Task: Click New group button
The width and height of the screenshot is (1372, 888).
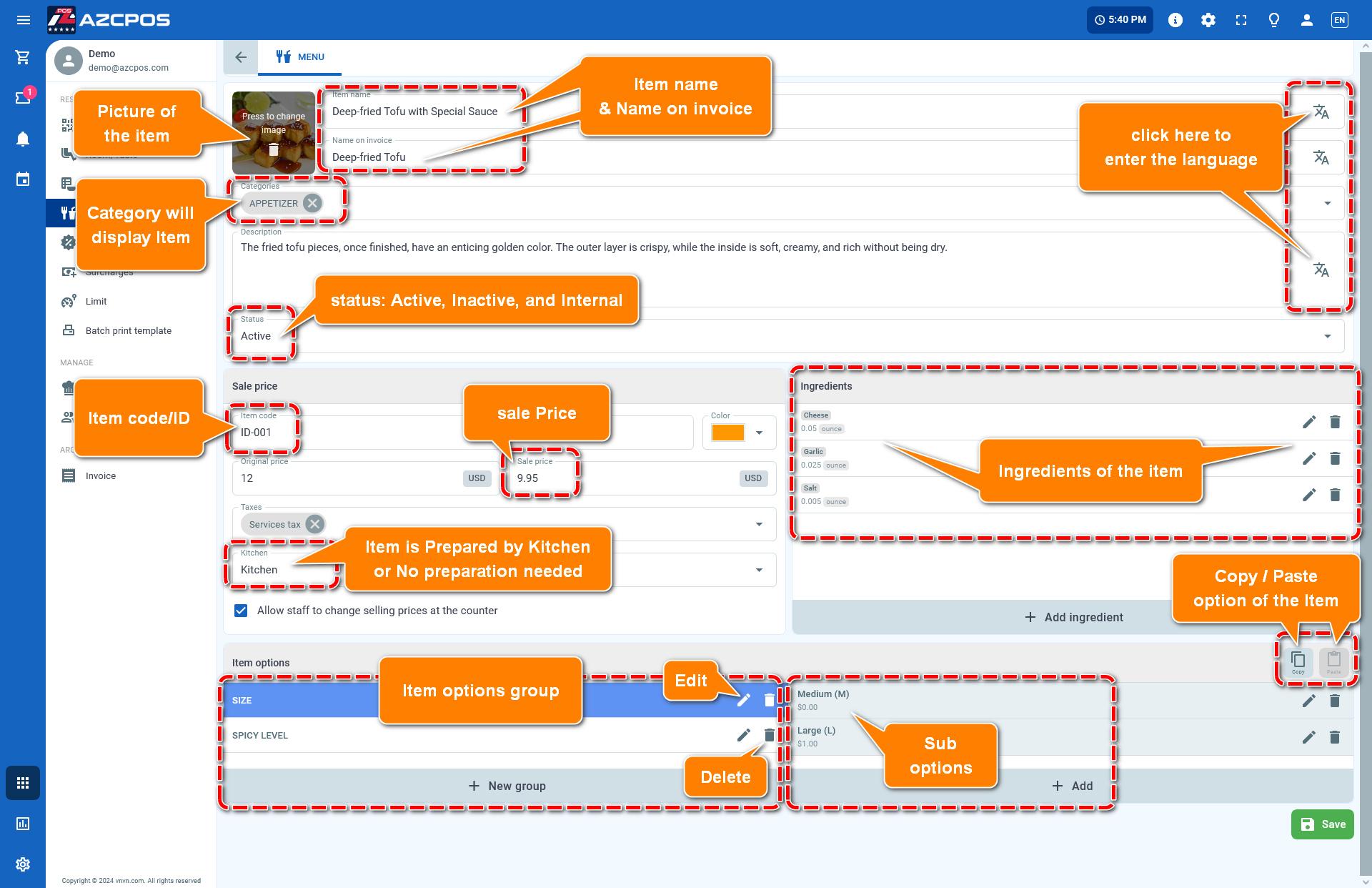Action: pos(507,786)
